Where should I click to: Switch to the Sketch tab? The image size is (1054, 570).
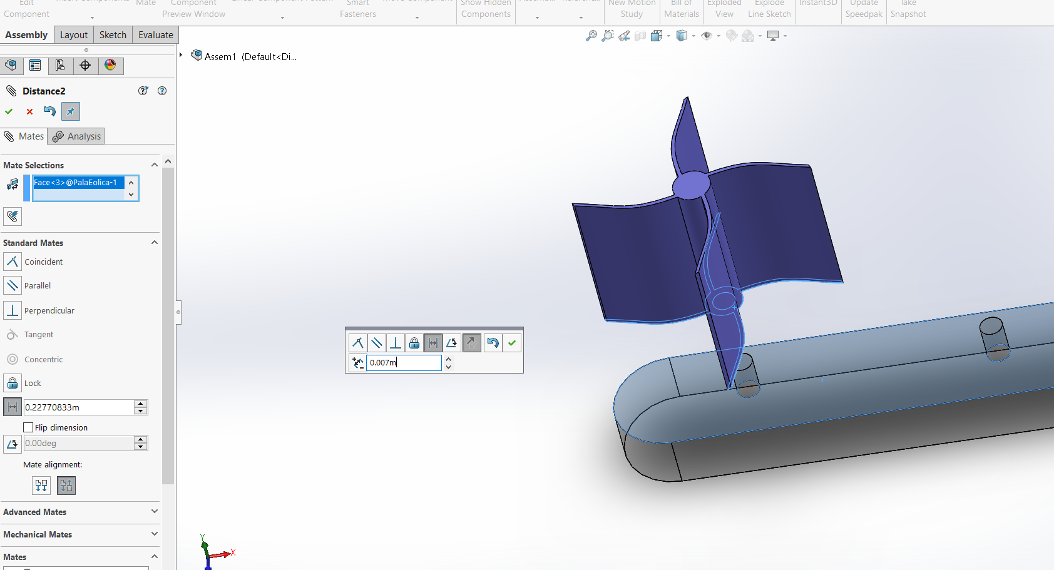coord(113,35)
